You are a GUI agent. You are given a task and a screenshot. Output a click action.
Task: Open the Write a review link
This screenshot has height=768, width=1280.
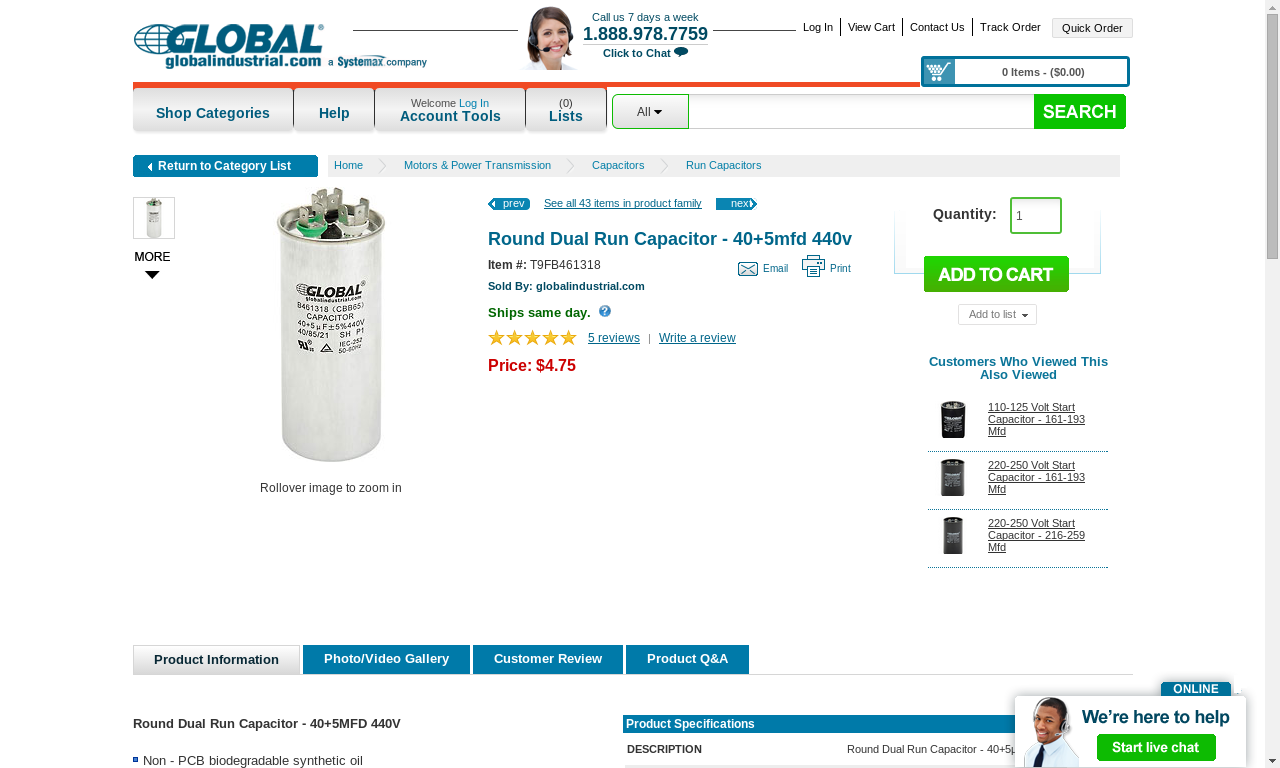[x=697, y=338]
